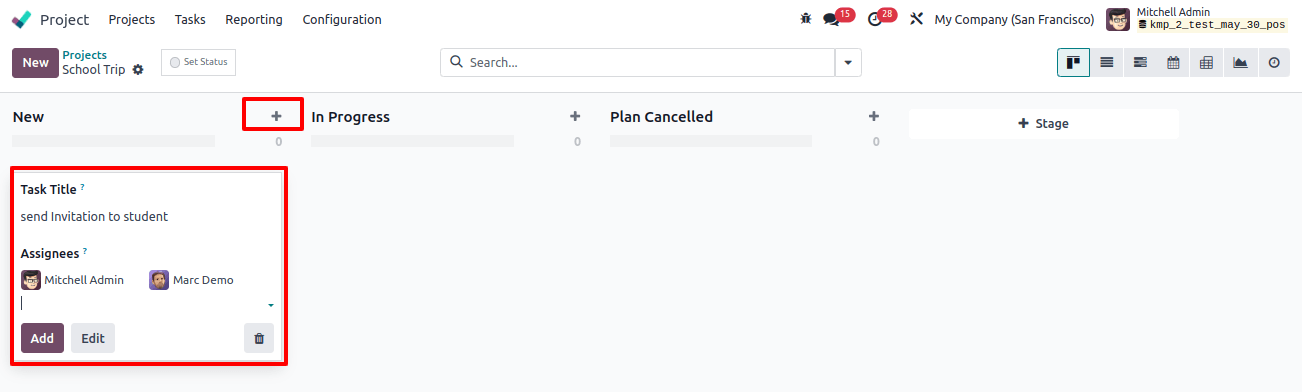Viewport: 1302px width, 392px height.
Task: Click the Add button in task card
Action: tap(42, 338)
